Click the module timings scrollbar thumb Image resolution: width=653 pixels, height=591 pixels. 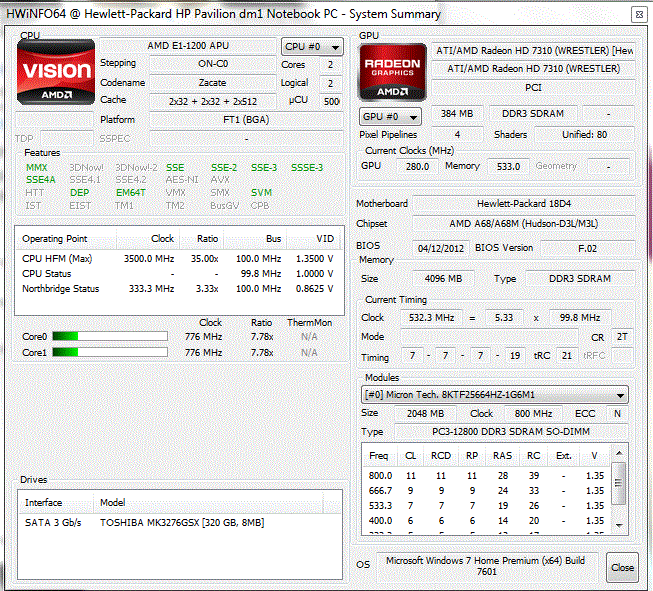[619, 483]
